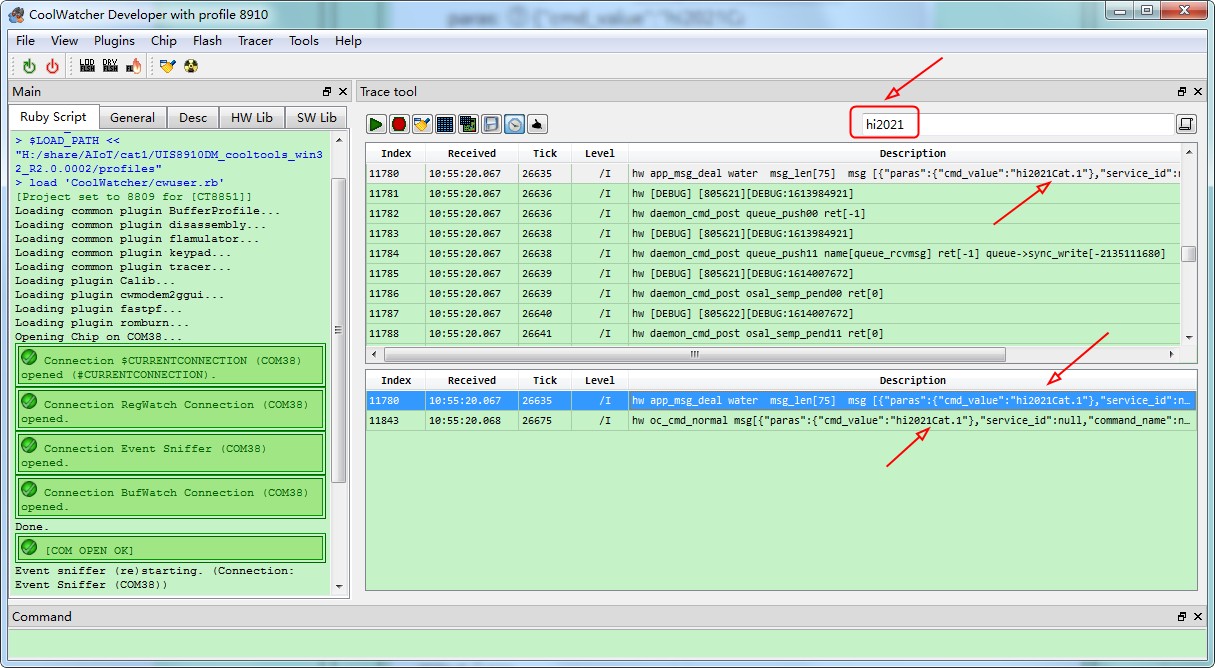The height and width of the screenshot is (668, 1215).
Task: Open the Plugins menu
Action: 114,41
